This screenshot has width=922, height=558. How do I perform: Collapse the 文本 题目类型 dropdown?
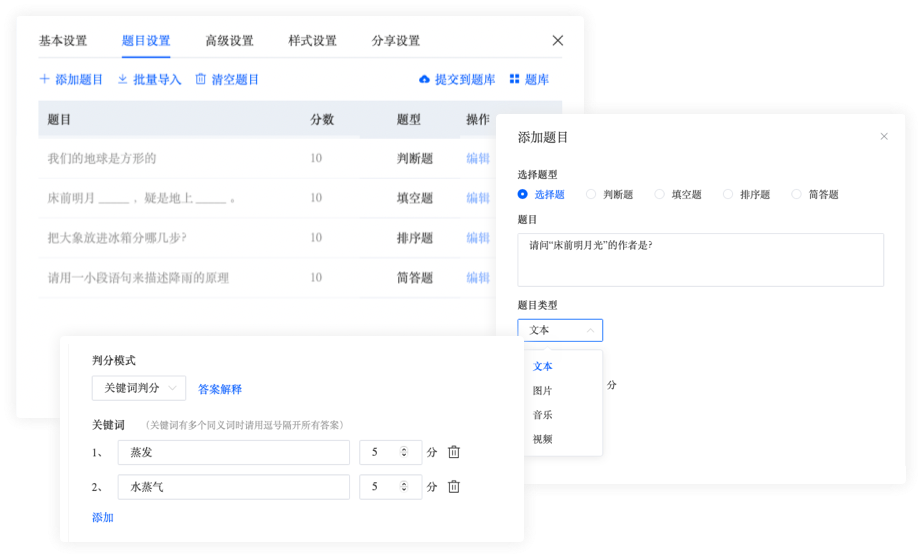click(560, 330)
